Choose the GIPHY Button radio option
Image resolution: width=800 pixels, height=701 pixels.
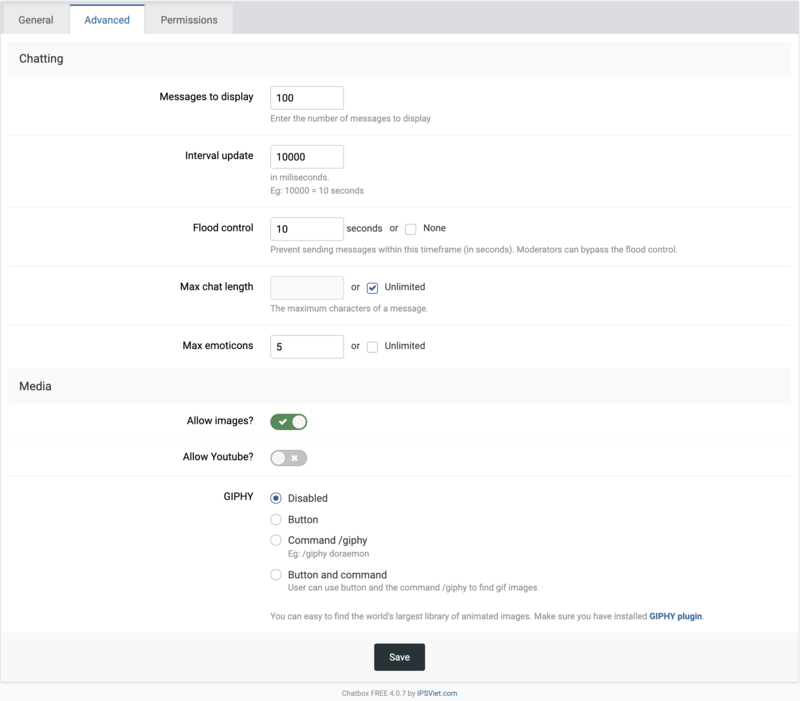click(276, 519)
